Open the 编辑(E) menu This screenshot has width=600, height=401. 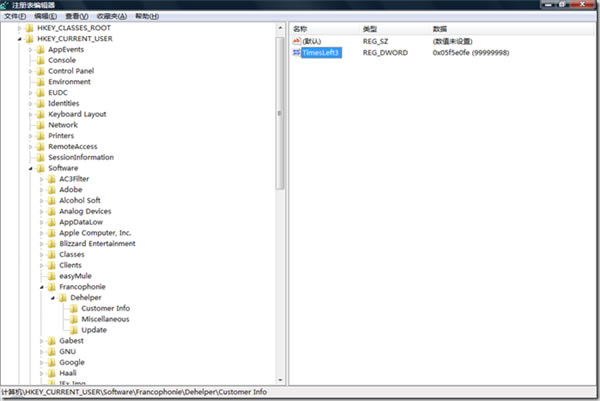46,16
